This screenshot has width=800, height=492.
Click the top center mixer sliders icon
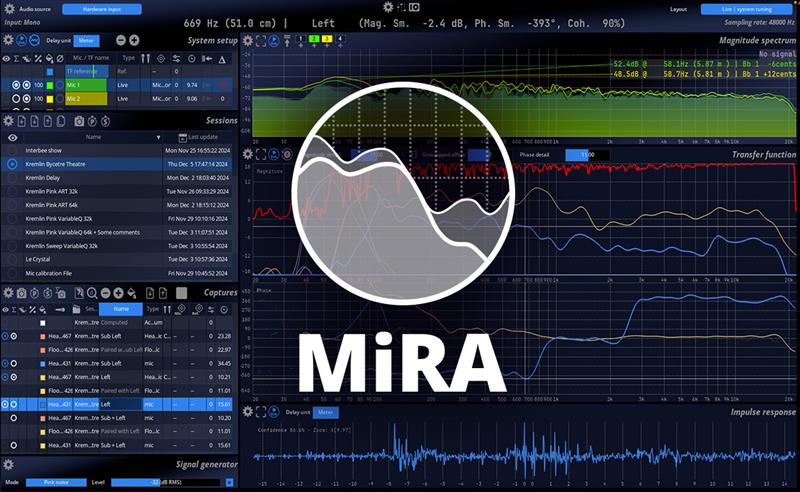(x=402, y=7)
